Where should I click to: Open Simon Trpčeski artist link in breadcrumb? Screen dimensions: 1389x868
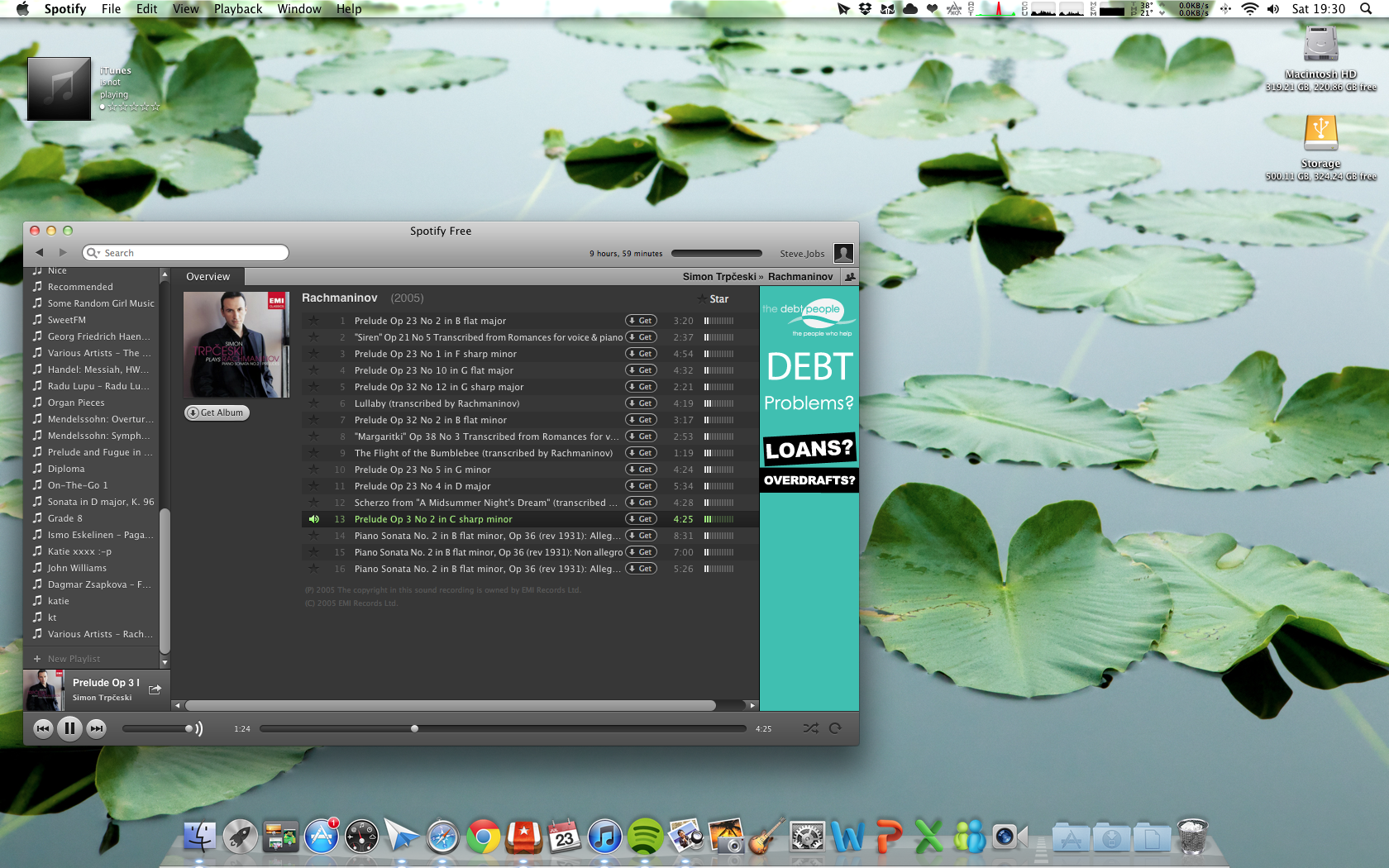pyautogui.click(x=719, y=277)
